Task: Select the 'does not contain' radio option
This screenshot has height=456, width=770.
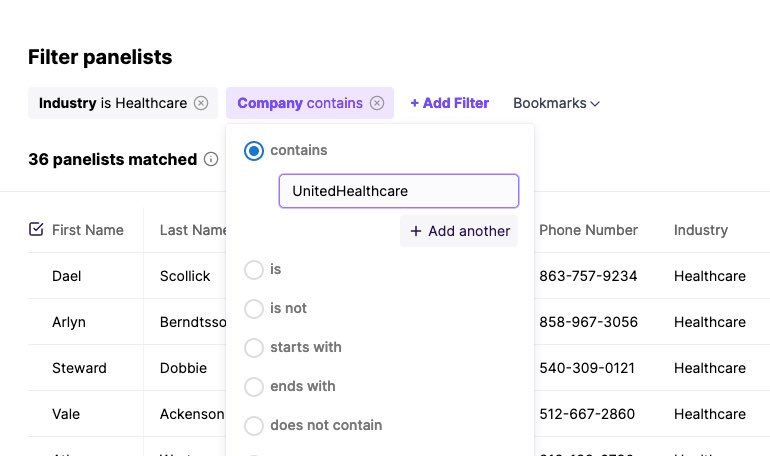Action: point(254,426)
